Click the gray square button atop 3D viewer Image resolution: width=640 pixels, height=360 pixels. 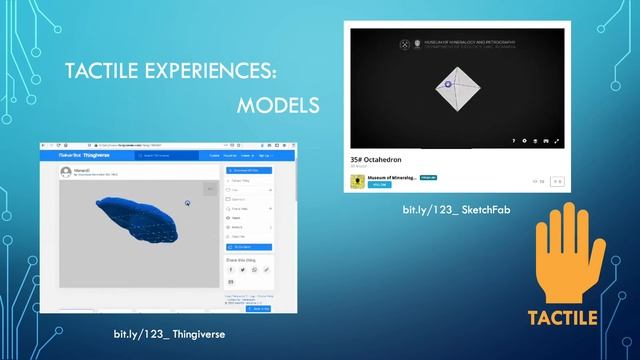[x=210, y=189]
